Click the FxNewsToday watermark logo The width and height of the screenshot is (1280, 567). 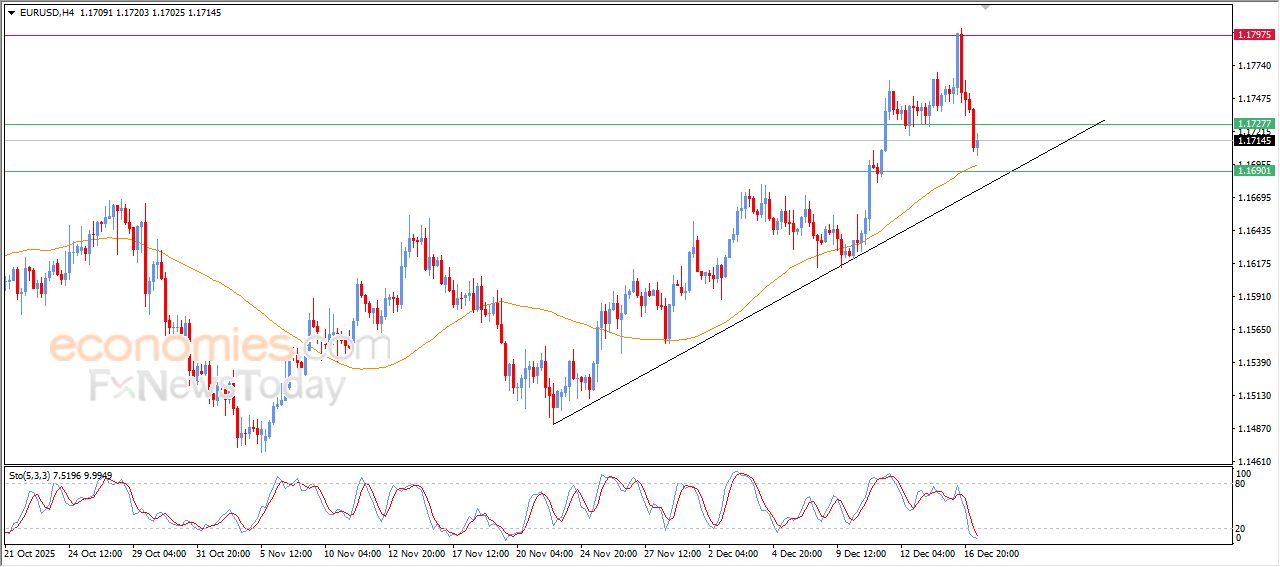coord(218,386)
